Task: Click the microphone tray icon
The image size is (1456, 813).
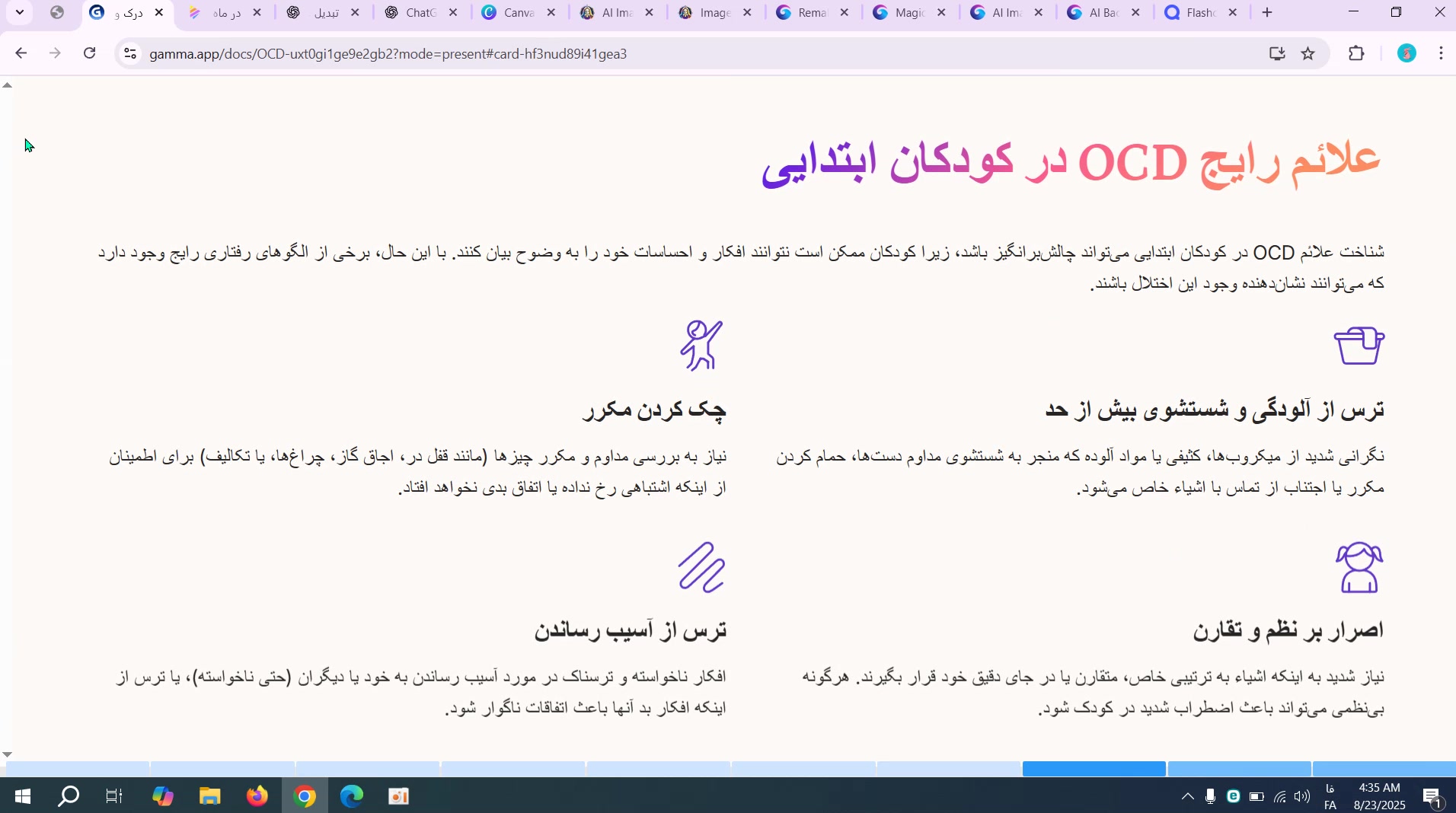Action: [x=1210, y=797]
